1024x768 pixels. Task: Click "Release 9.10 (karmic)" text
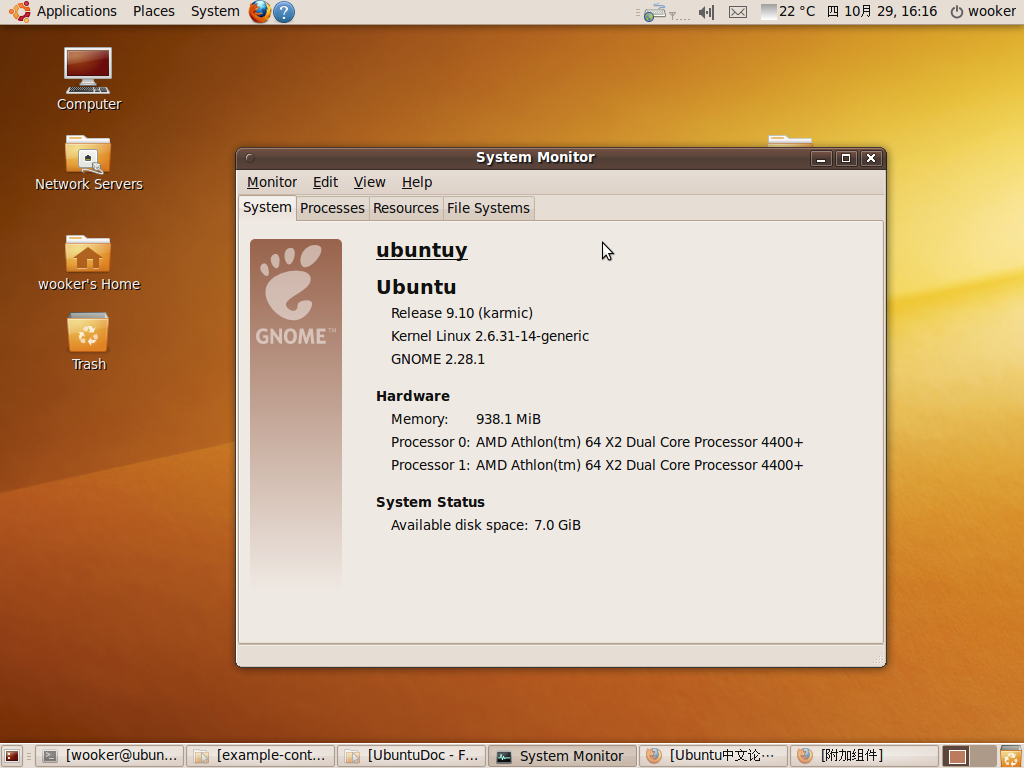click(462, 313)
